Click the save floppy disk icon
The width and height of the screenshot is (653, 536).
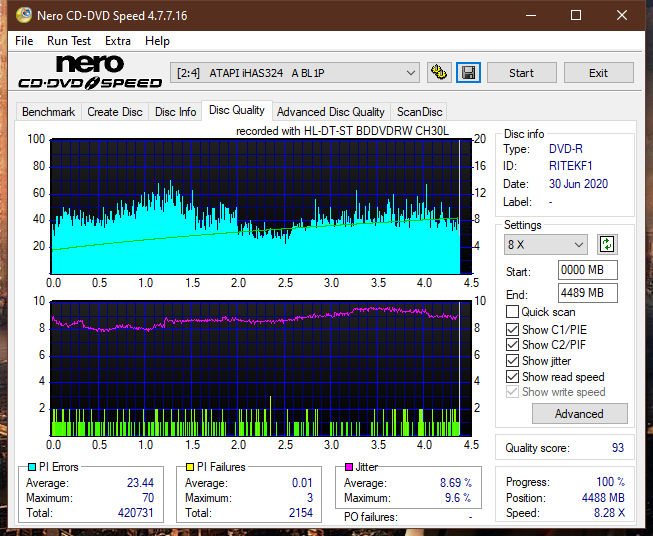468,73
